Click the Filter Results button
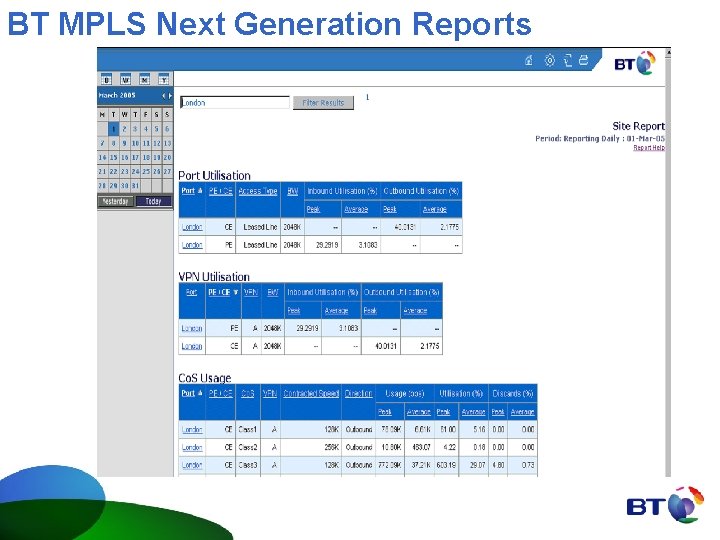The height and width of the screenshot is (540, 720). [x=323, y=103]
